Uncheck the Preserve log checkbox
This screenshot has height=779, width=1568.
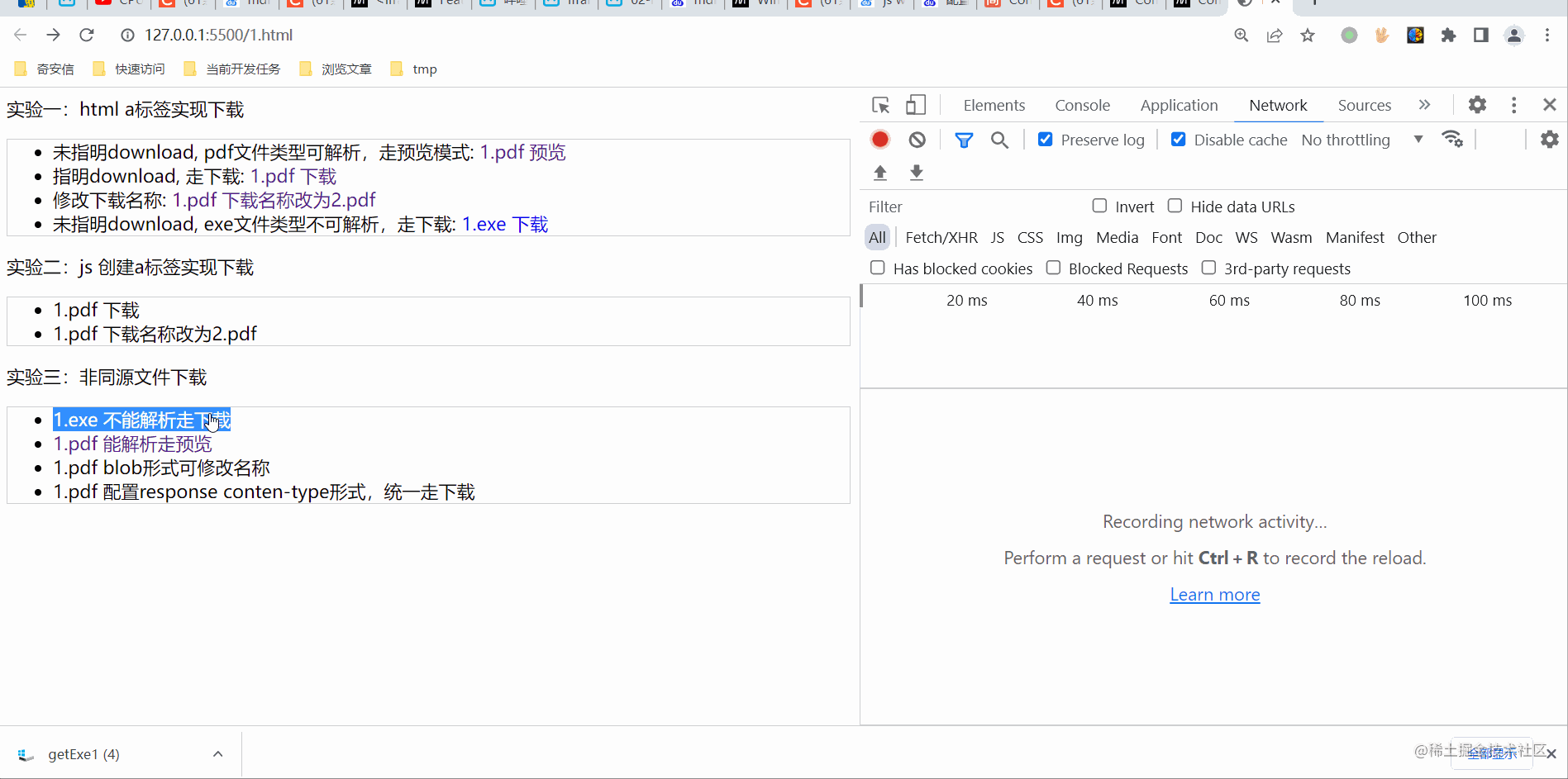click(x=1045, y=139)
